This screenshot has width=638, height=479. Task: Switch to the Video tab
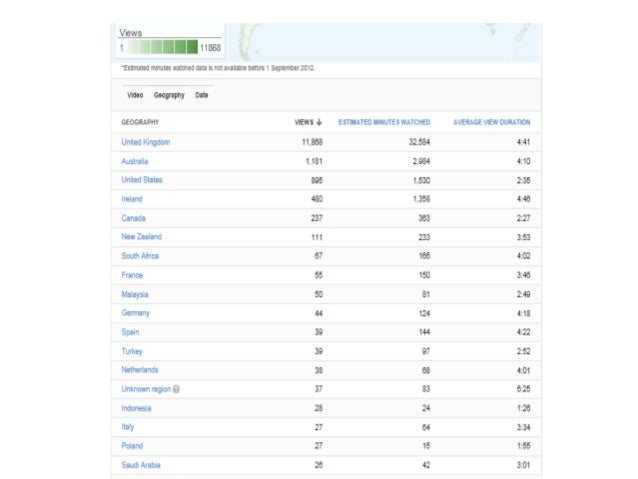click(x=135, y=95)
